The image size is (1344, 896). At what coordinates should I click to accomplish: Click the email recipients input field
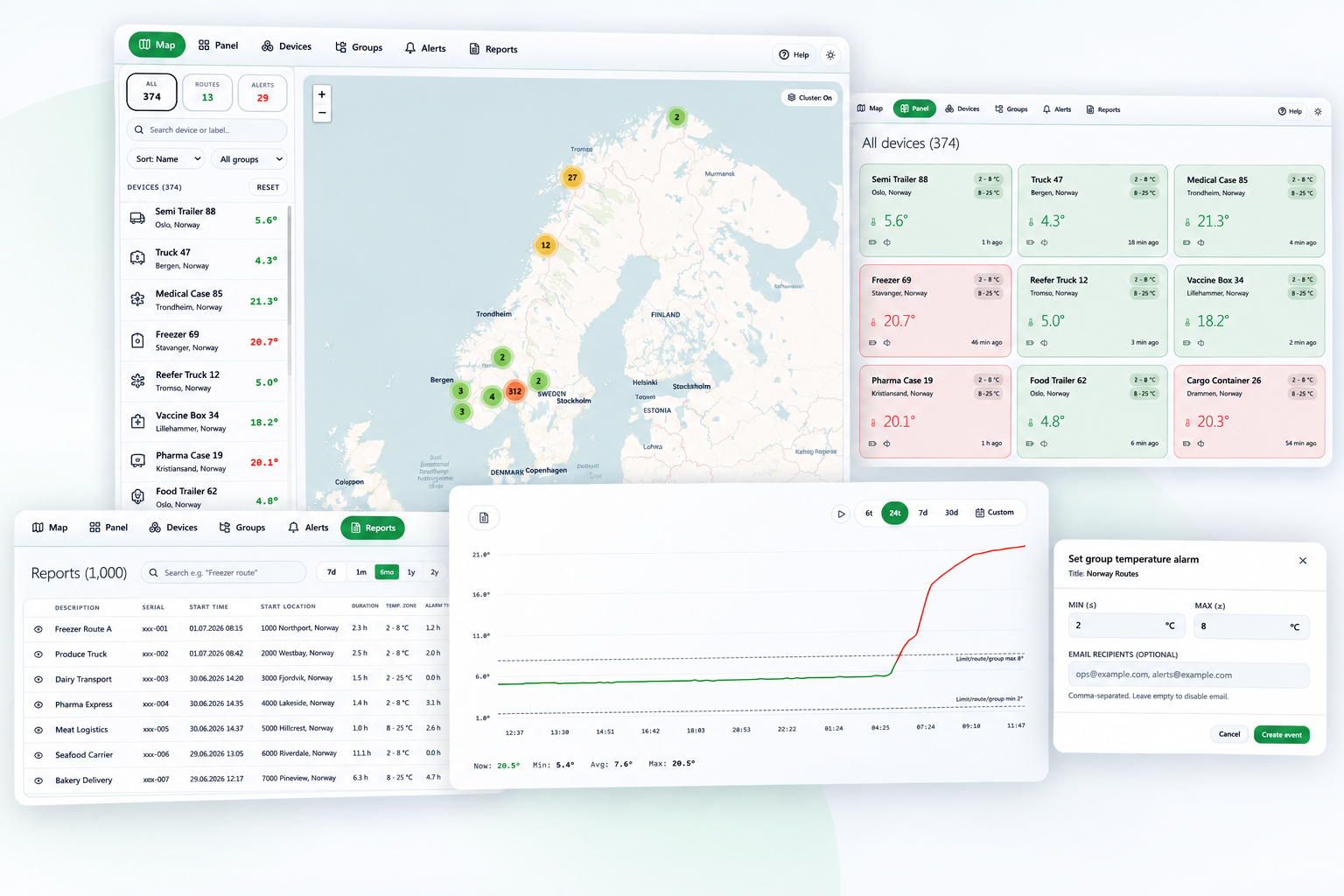coord(1189,675)
